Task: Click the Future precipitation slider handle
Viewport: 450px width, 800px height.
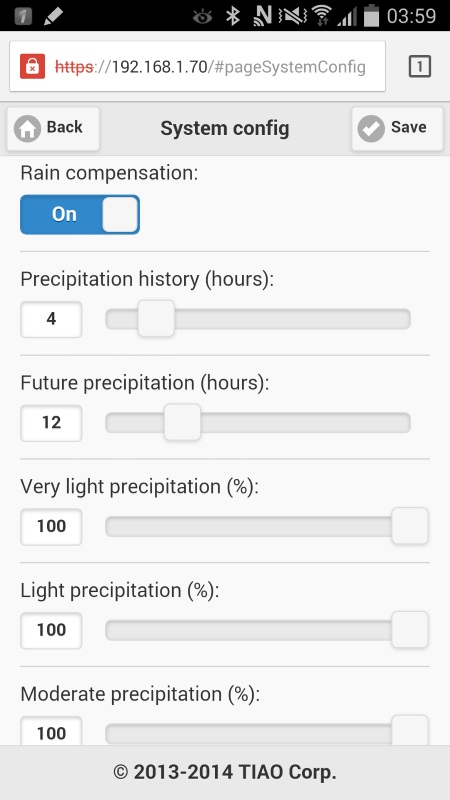Action: tap(182, 422)
